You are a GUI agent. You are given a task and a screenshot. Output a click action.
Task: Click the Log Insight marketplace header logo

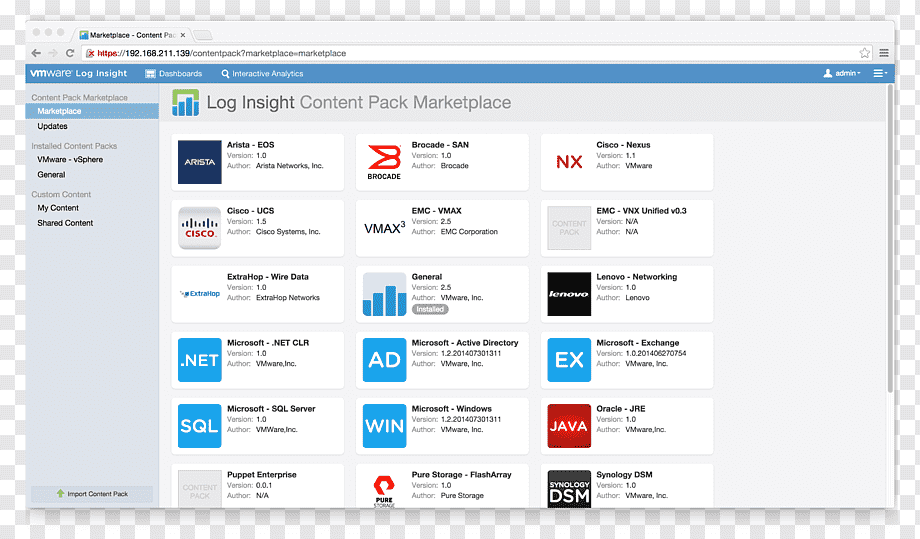click(x=185, y=103)
